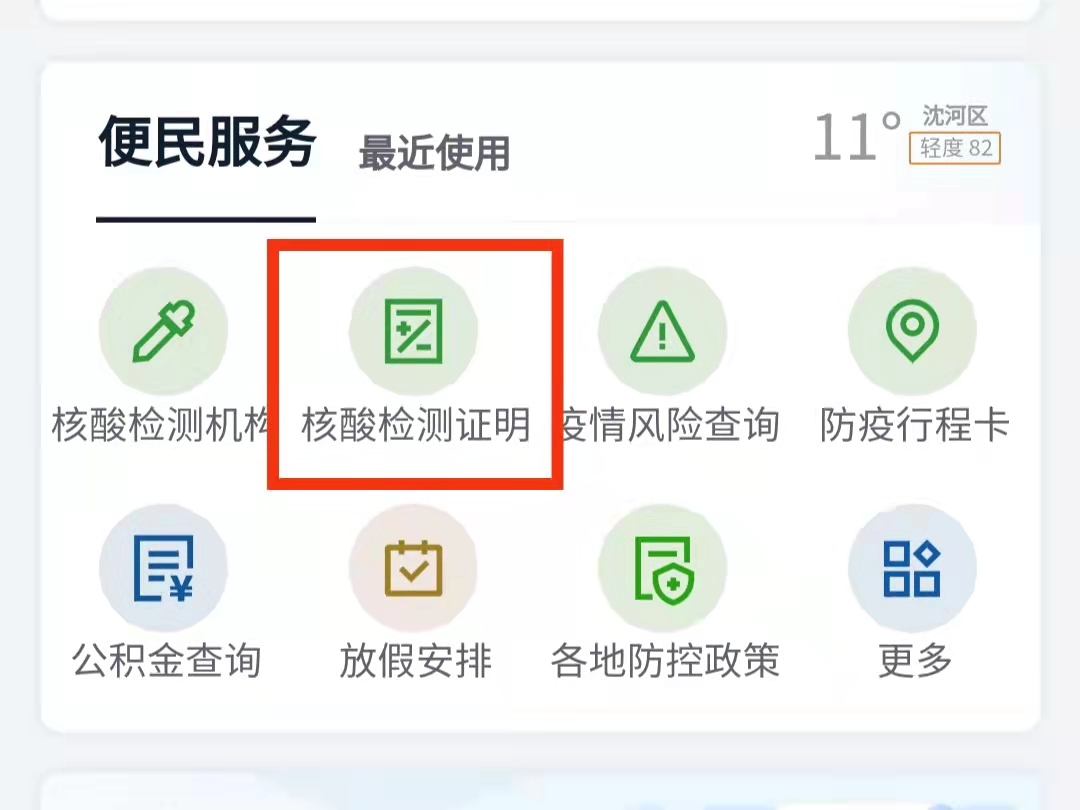Tap the 11° temperature reading
The width and height of the screenshot is (1080, 810).
coord(856,136)
